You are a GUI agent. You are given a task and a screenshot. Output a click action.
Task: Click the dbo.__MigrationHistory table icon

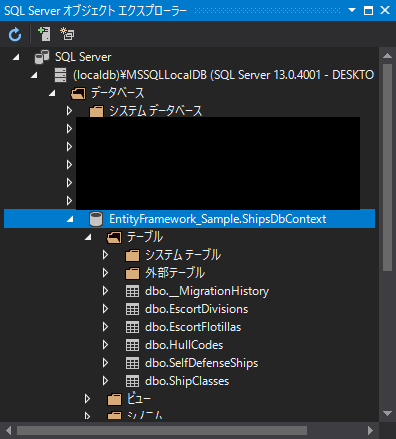pos(132,291)
